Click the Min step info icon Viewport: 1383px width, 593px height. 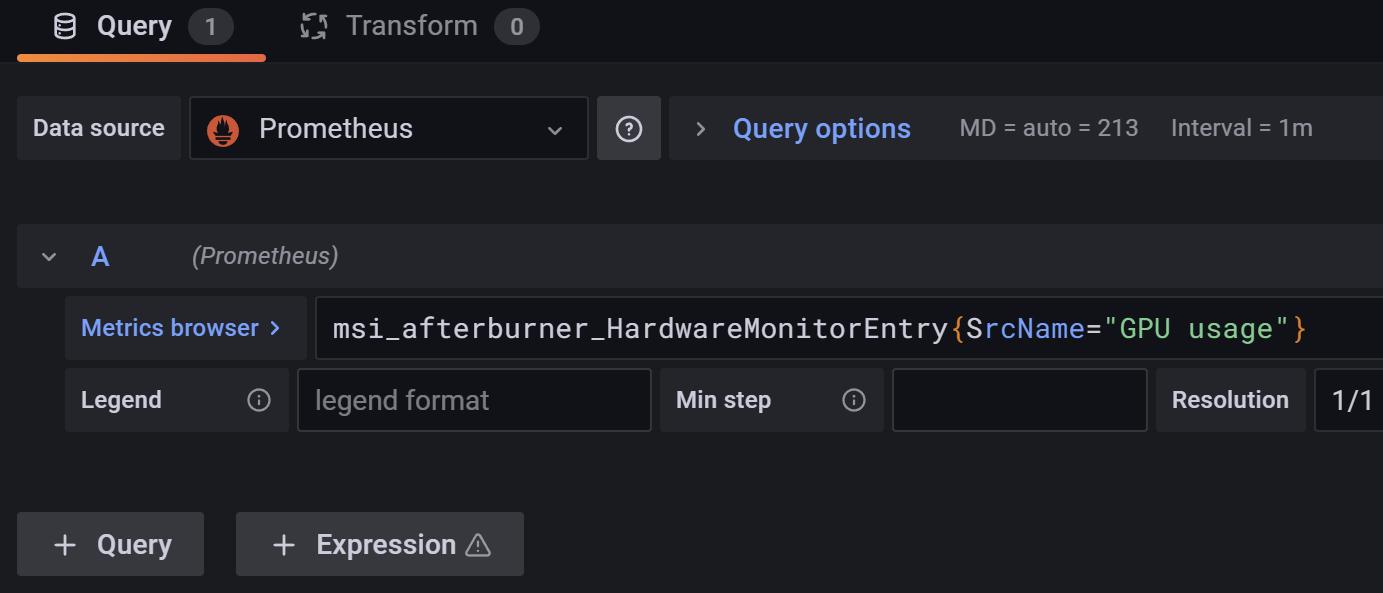854,400
